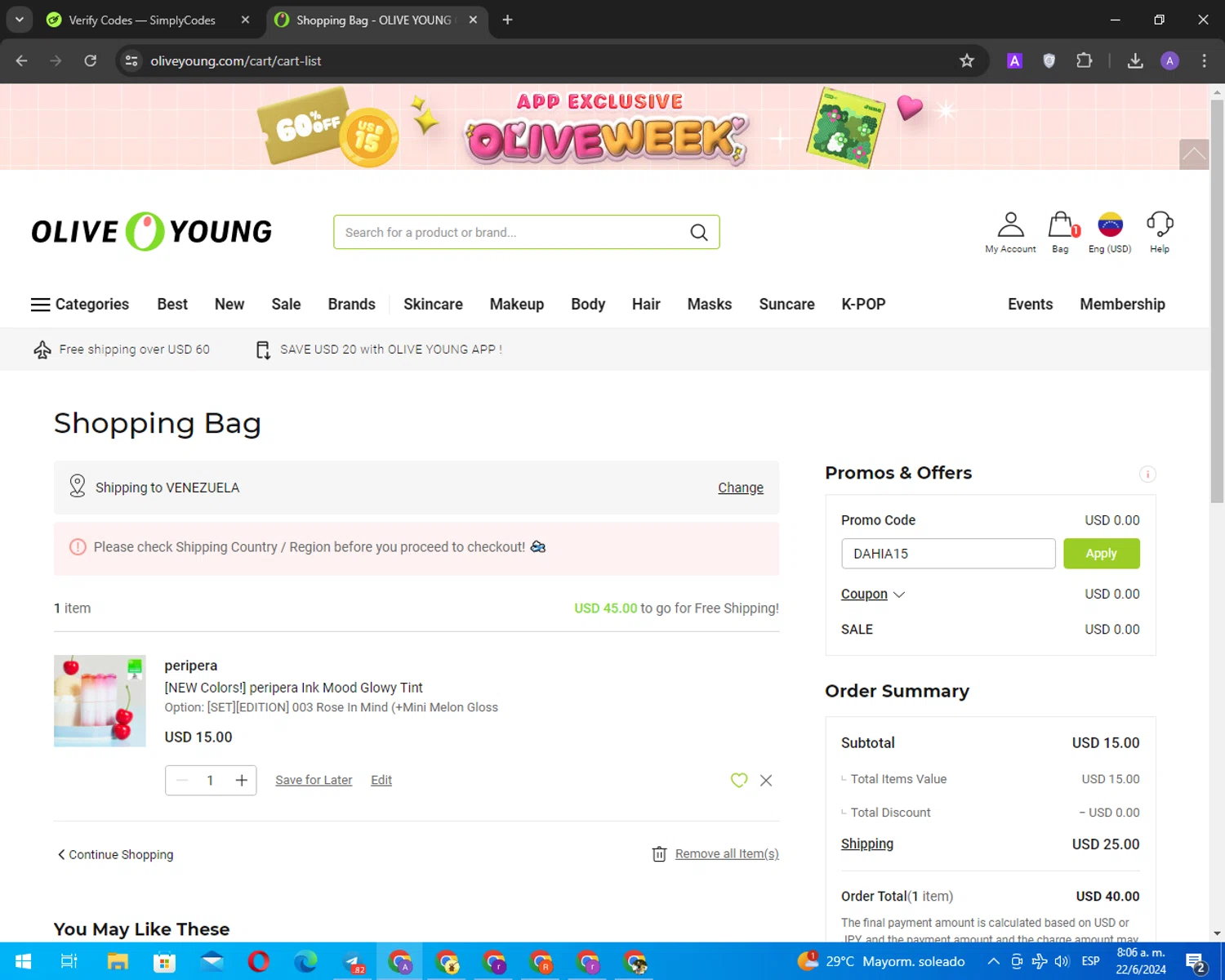
Task: Open product title Ink Mood Glowy Tint
Action: pyautogui.click(x=294, y=688)
